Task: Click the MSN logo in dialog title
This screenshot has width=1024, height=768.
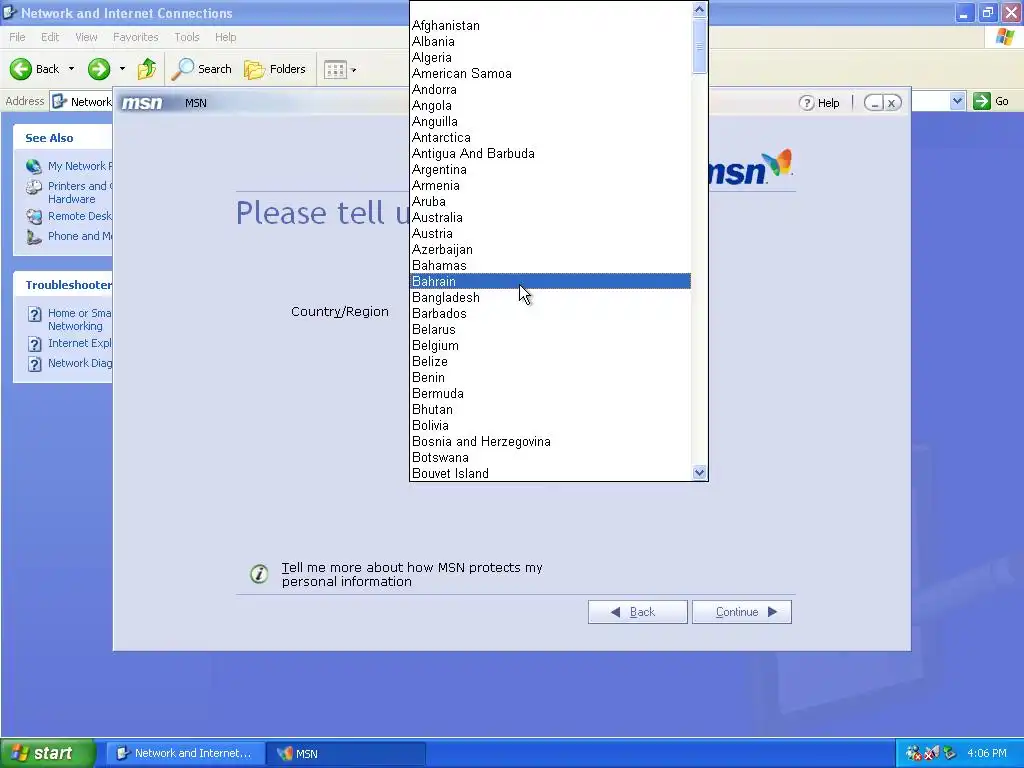Action: pyautogui.click(x=142, y=103)
